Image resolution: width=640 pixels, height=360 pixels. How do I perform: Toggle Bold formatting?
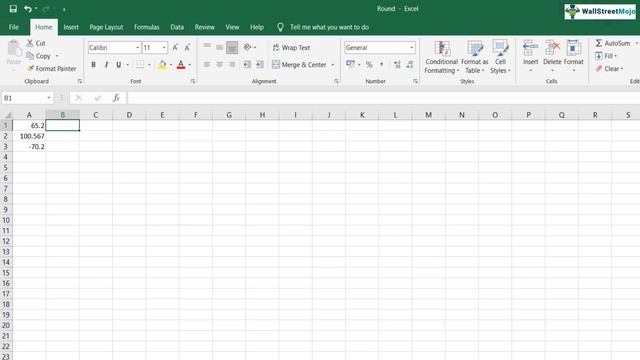pyautogui.click(x=93, y=64)
